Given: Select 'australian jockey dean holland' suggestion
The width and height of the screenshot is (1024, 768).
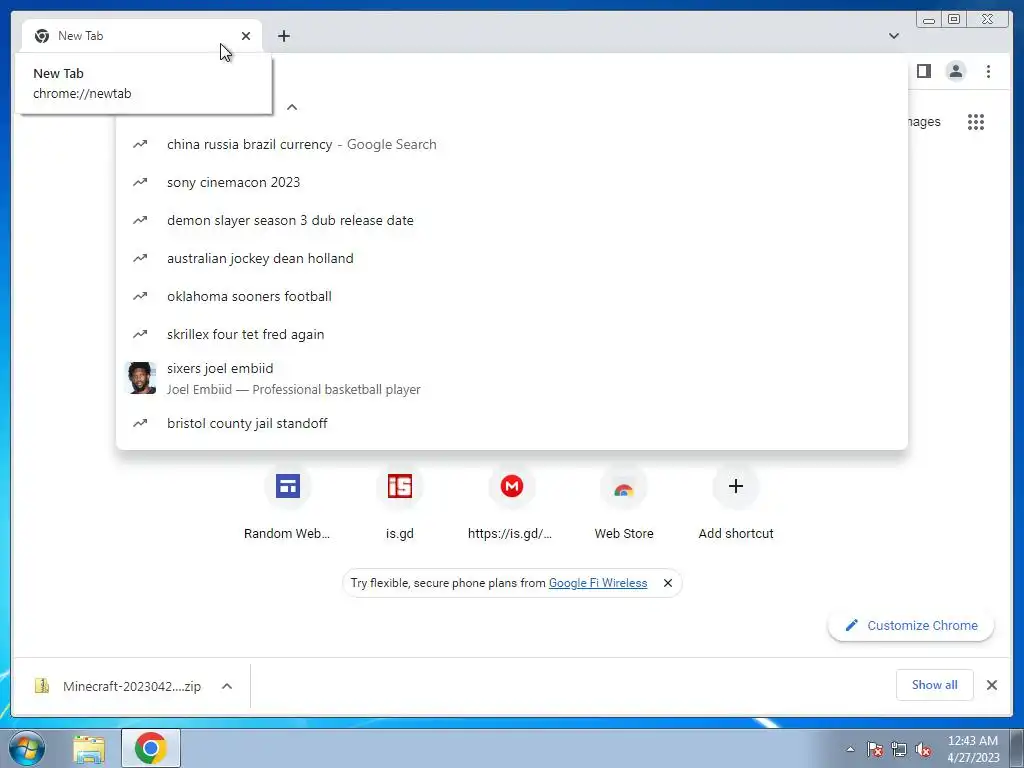Looking at the screenshot, I should coord(512,258).
